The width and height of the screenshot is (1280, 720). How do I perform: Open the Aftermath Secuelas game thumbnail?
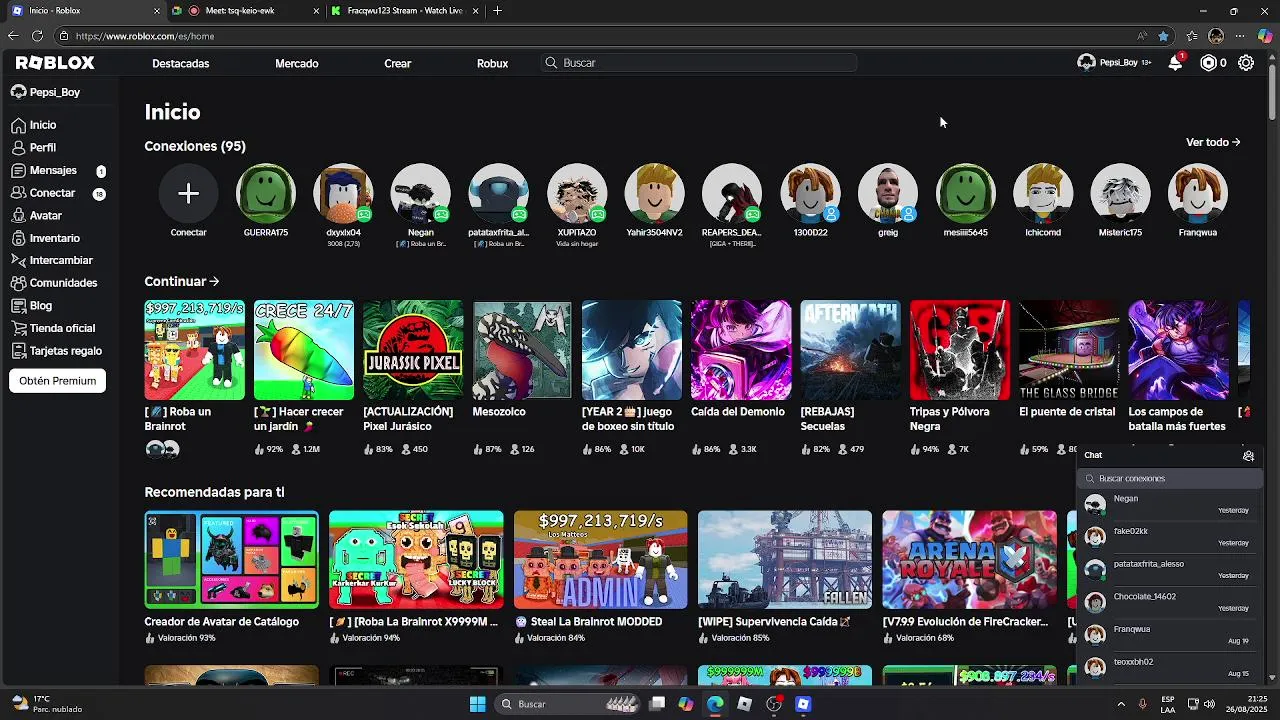(850, 350)
